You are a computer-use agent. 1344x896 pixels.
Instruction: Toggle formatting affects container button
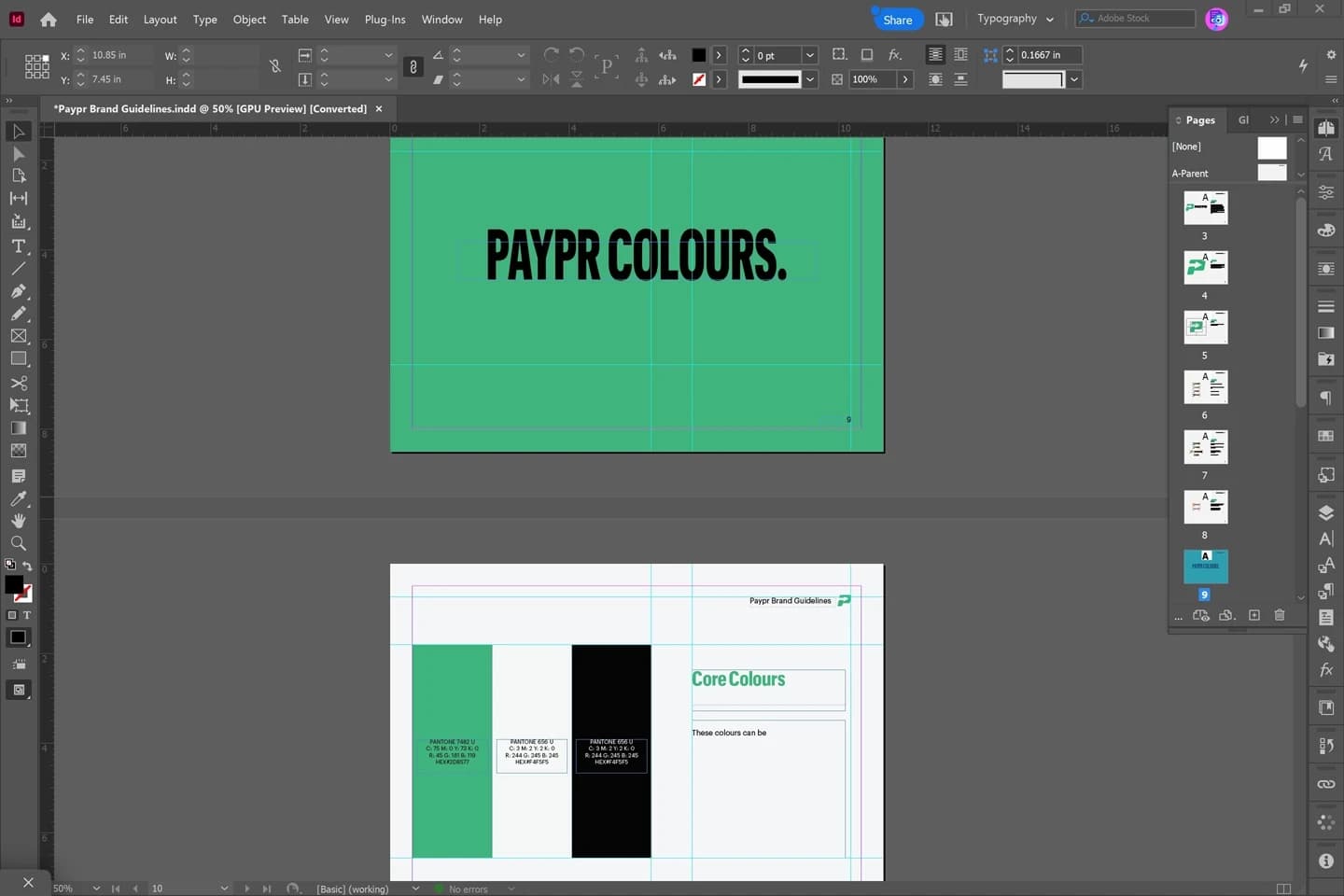coord(12,616)
